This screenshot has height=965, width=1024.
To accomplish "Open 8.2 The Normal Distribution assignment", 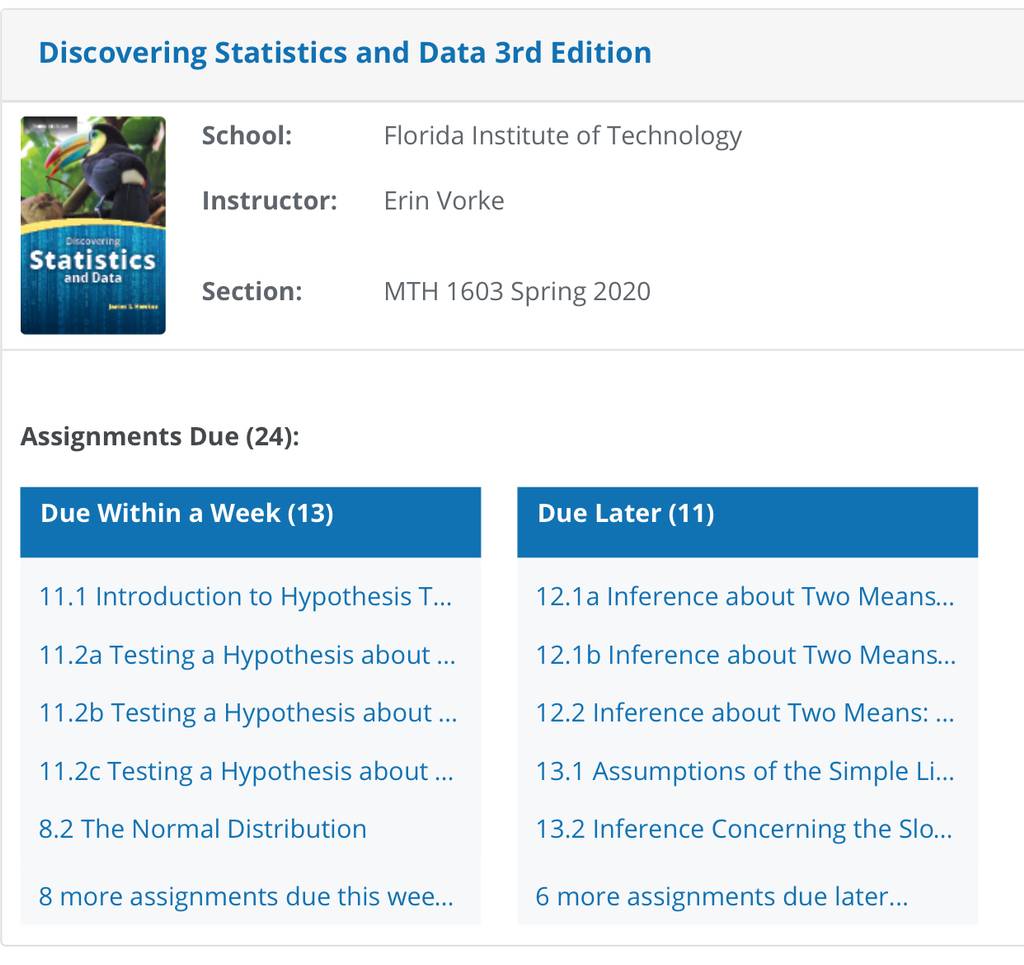I will (202, 829).
